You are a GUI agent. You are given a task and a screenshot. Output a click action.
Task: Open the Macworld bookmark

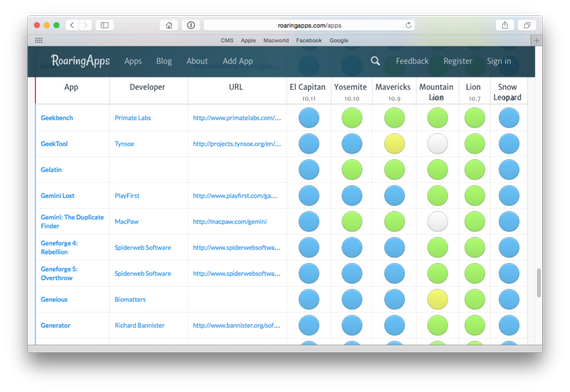(276, 40)
